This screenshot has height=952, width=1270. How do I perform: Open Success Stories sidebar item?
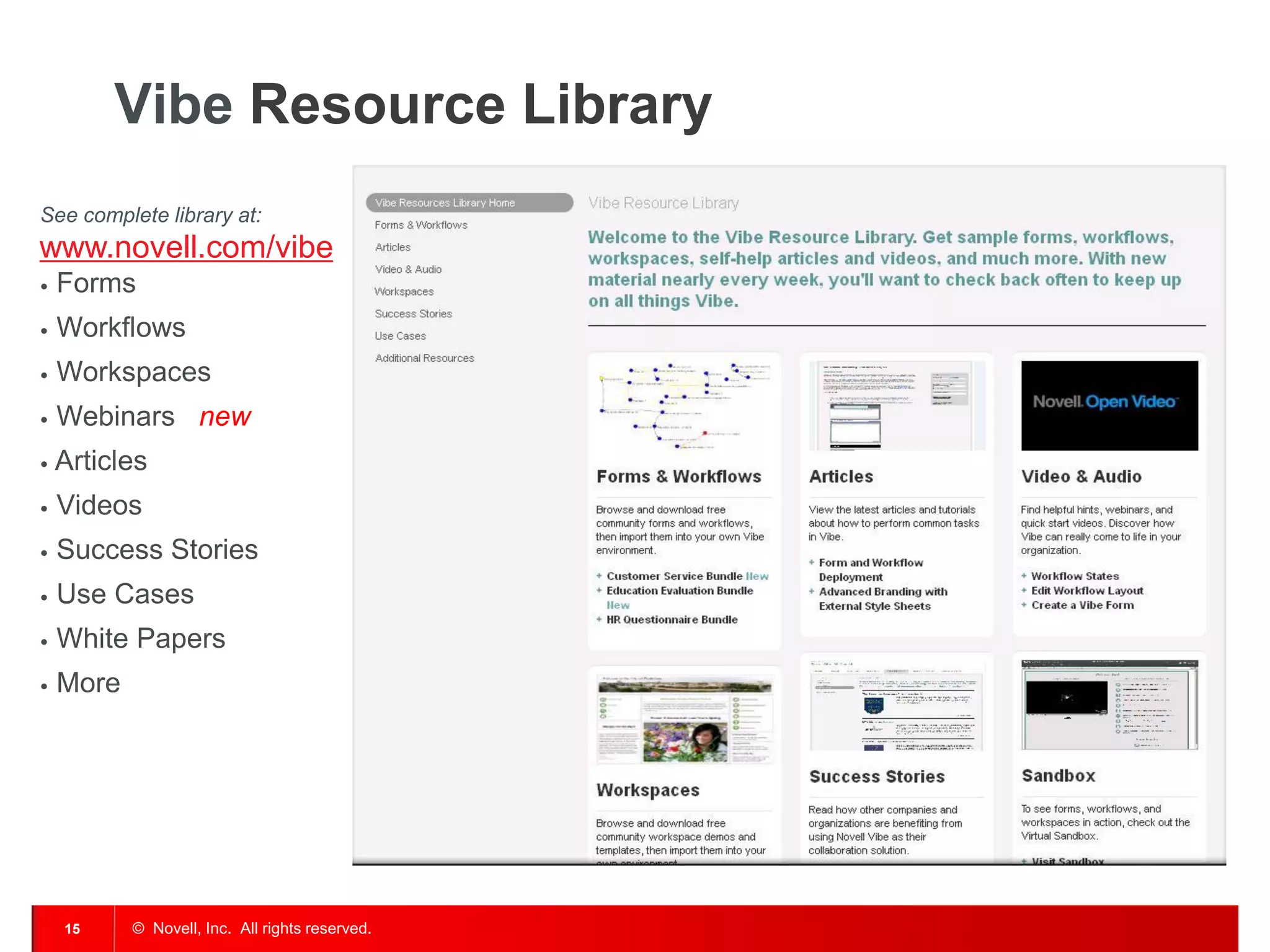(413, 314)
